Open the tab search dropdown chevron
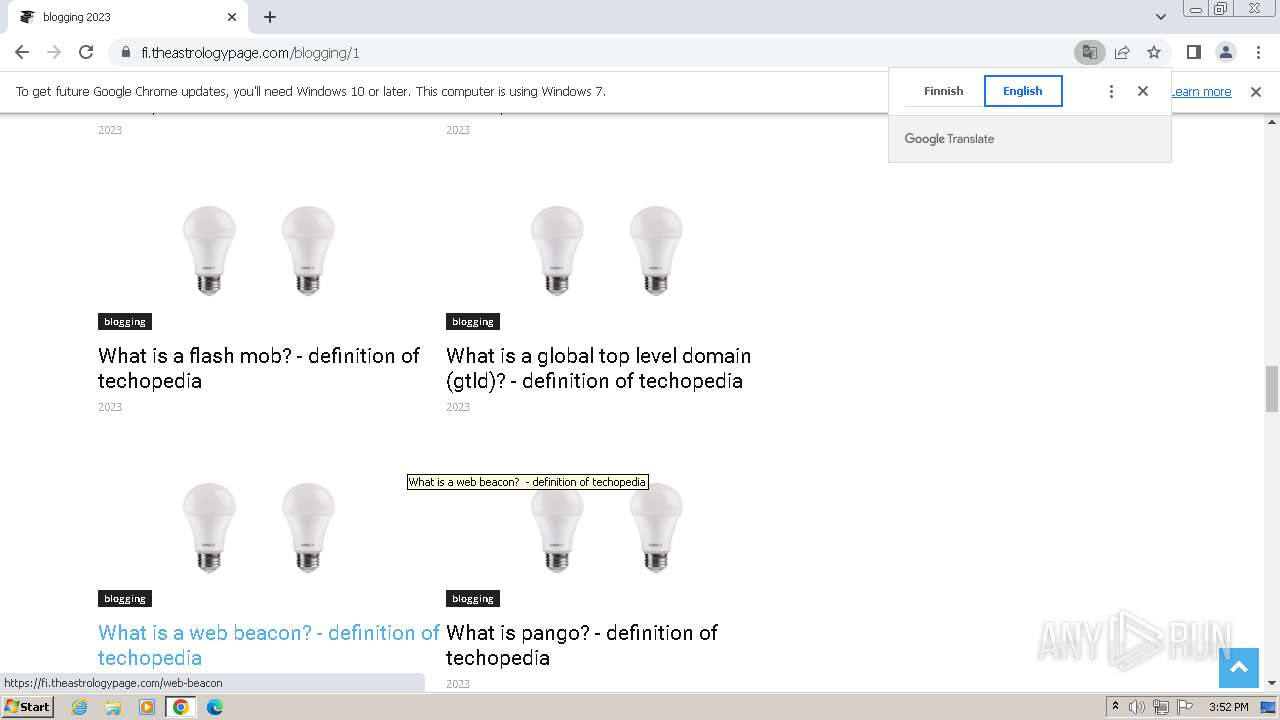The image size is (1280, 720). click(1161, 17)
